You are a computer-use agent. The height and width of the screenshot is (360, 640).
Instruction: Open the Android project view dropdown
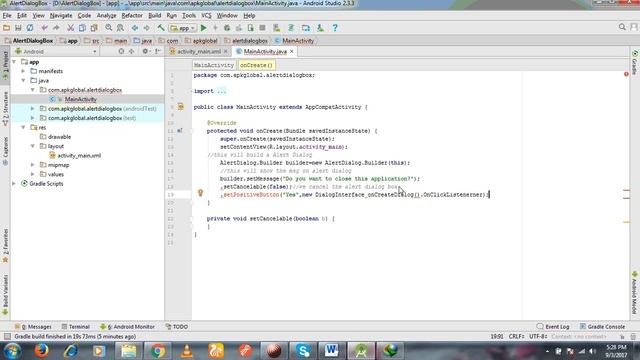click(56, 51)
